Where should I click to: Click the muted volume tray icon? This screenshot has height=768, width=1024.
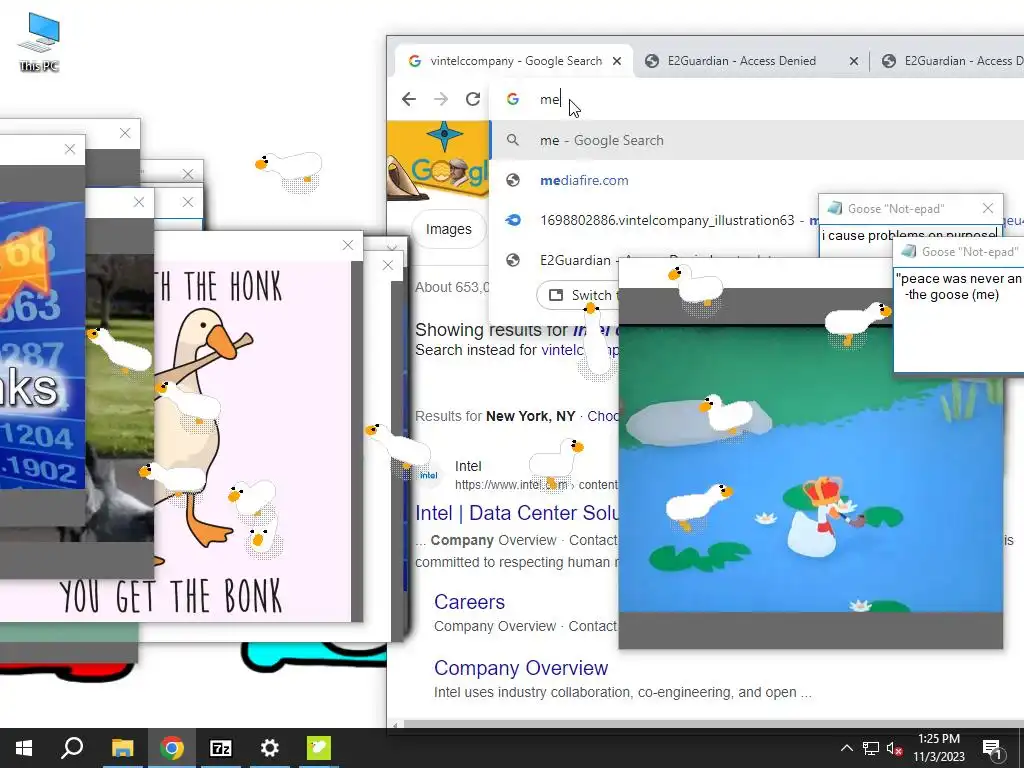893,748
